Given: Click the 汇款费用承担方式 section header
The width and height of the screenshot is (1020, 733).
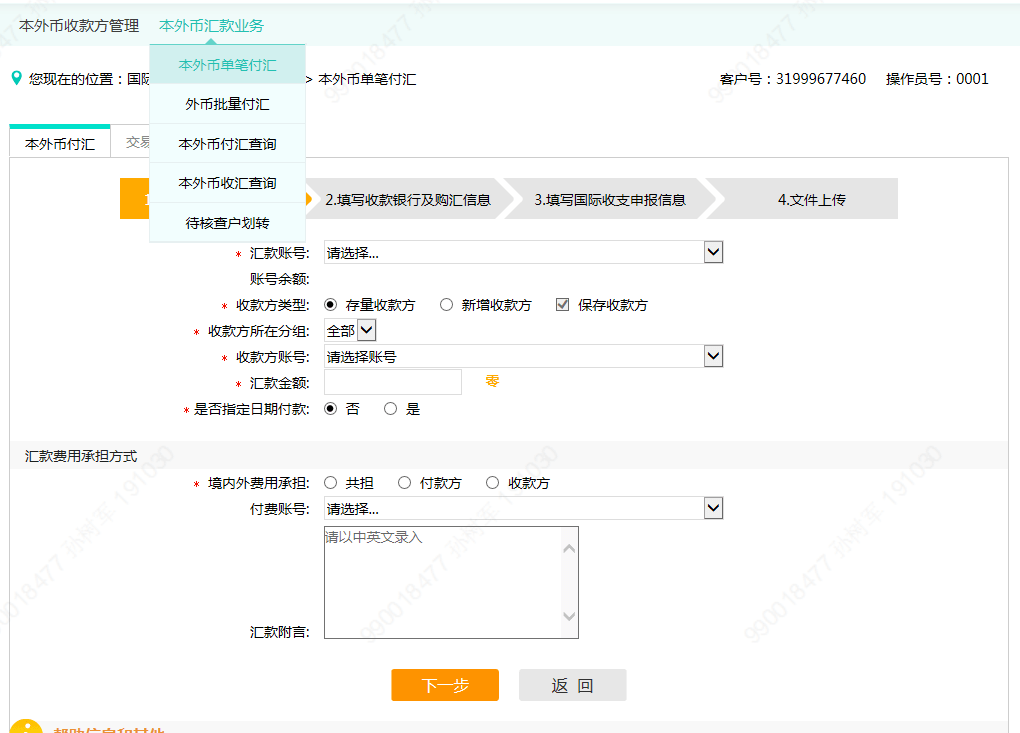Looking at the screenshot, I should (x=81, y=456).
